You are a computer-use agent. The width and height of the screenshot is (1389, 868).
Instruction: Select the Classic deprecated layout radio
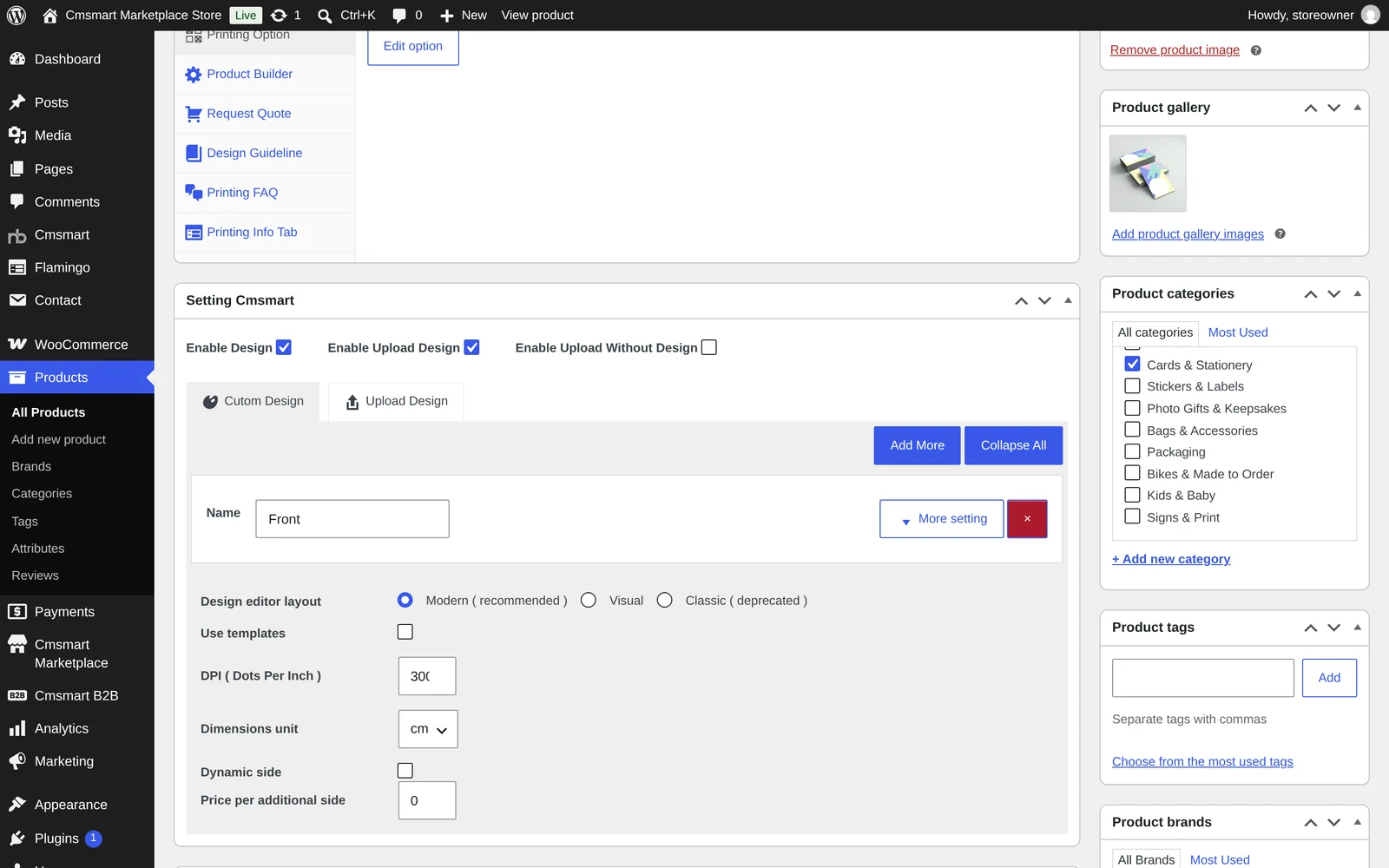tap(665, 600)
